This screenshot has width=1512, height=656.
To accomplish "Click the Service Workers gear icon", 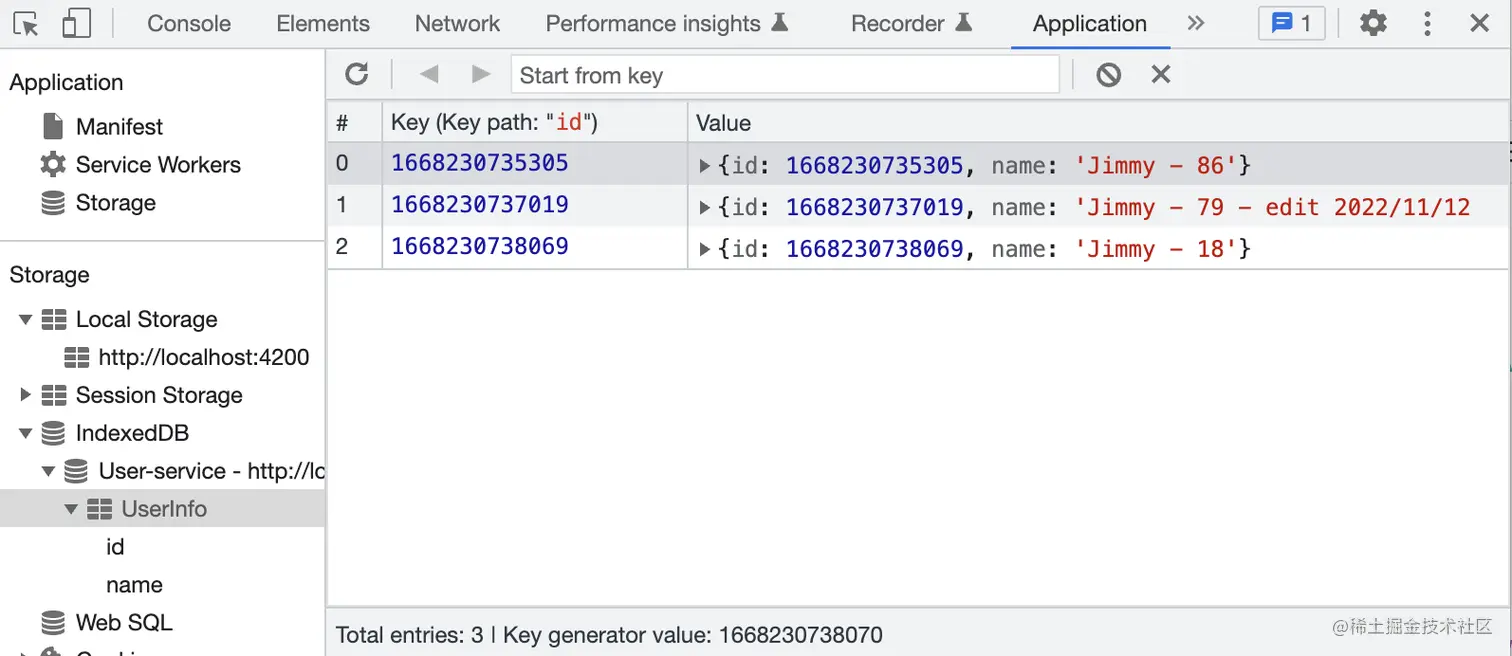I will [x=53, y=164].
